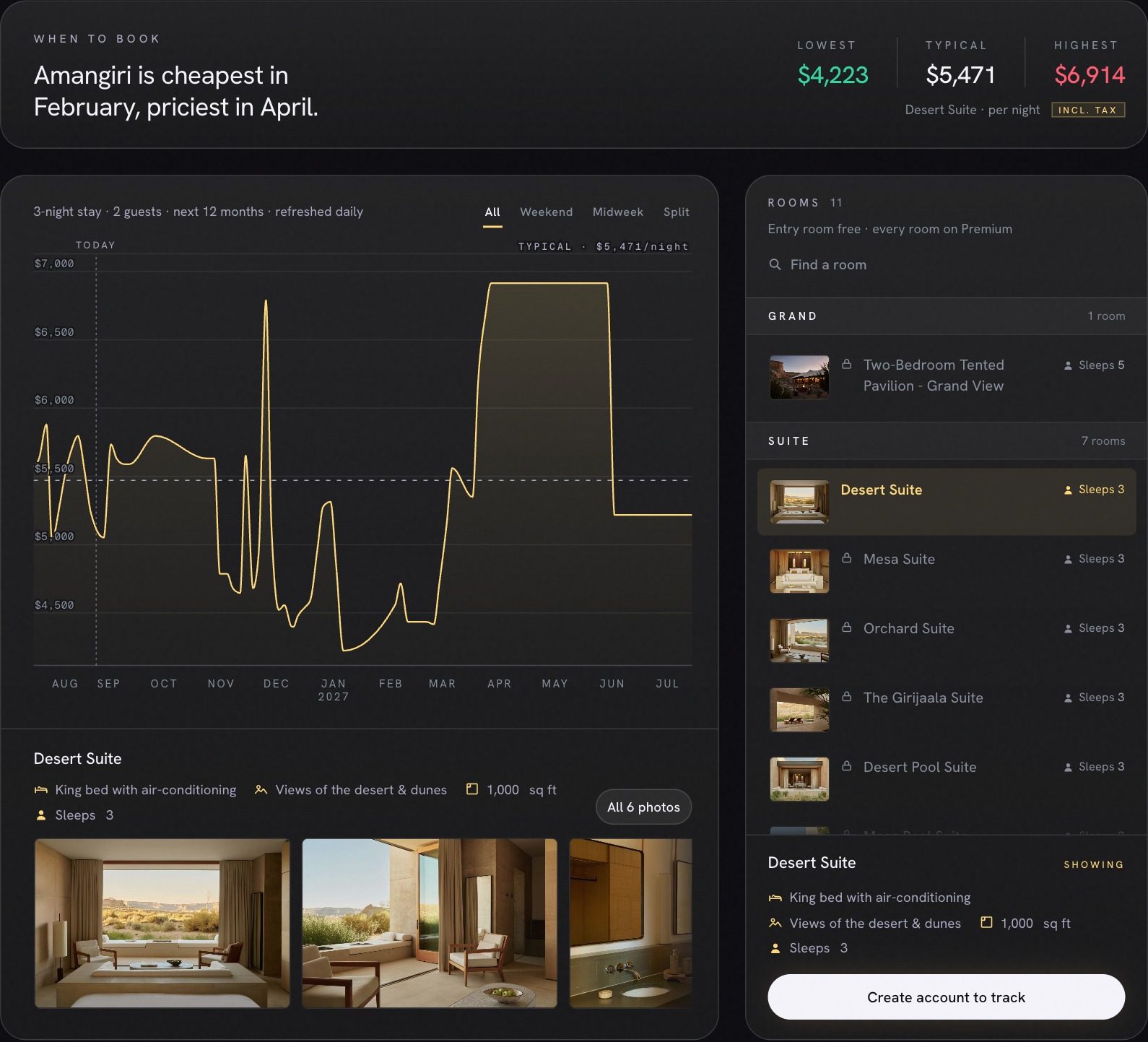Click the person icon in the sidebar's Showing summary
The height and width of the screenshot is (1042, 1148).
(x=775, y=948)
